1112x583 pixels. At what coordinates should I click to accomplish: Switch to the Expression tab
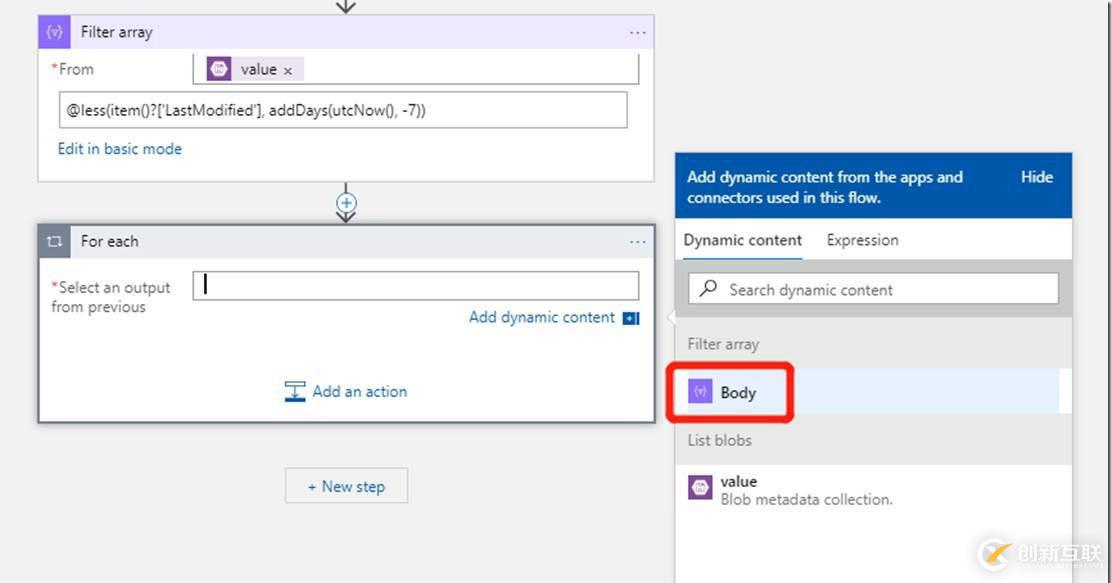point(862,240)
